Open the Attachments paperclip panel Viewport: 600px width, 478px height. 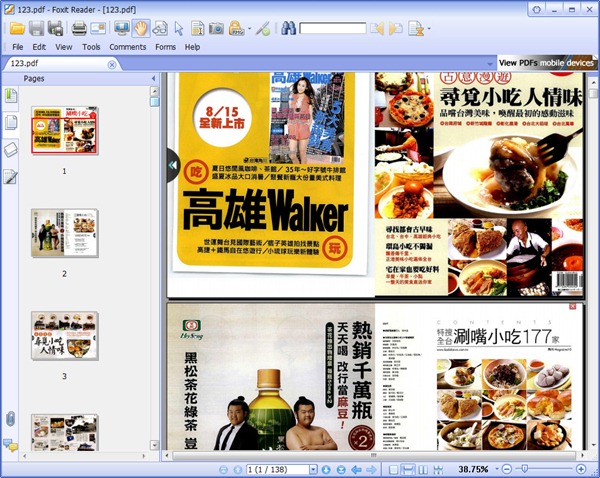(x=11, y=418)
